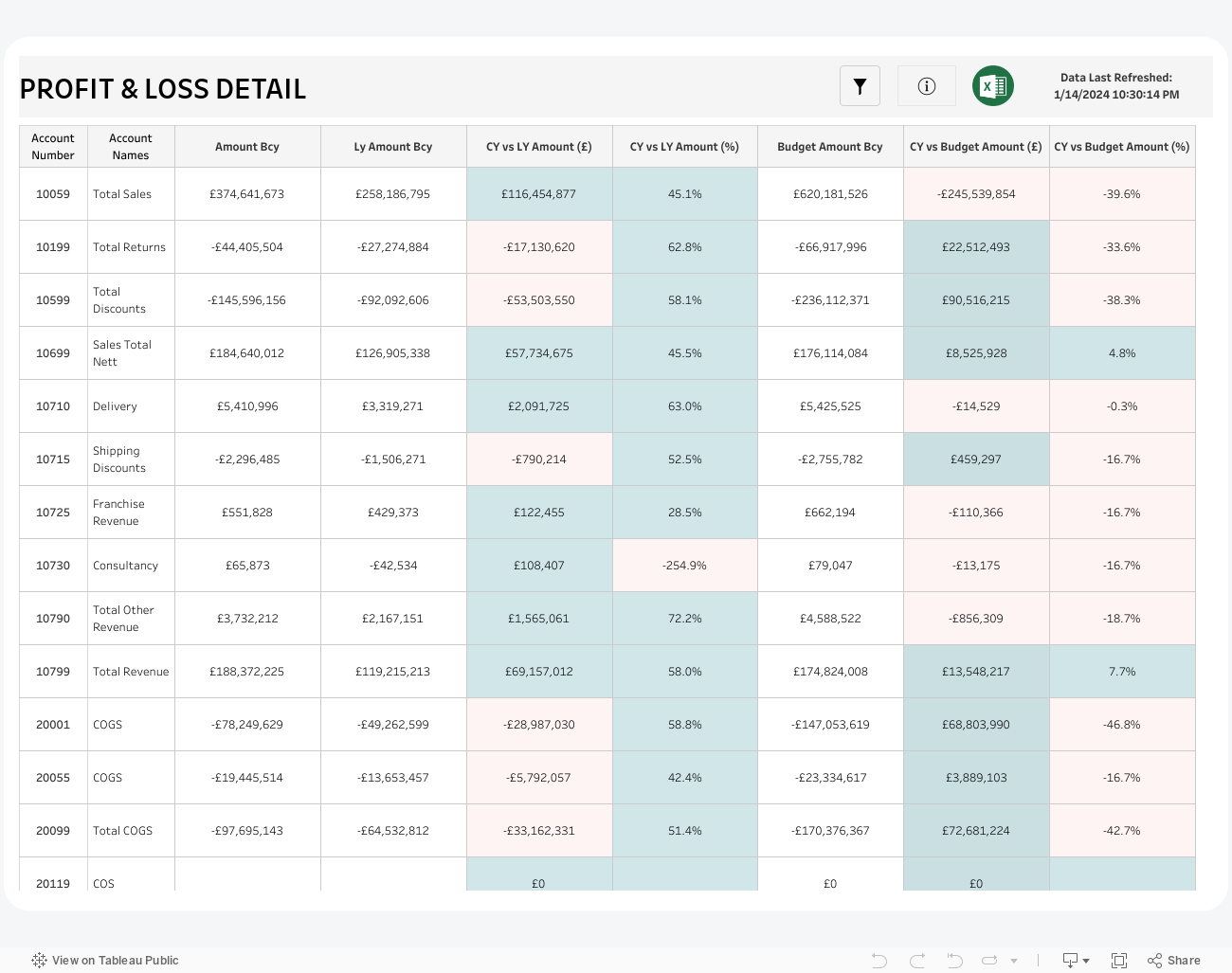Viewport: 1232px width, 973px height.
Task: Click the 4.8% budget variance cell
Action: pos(1122,353)
